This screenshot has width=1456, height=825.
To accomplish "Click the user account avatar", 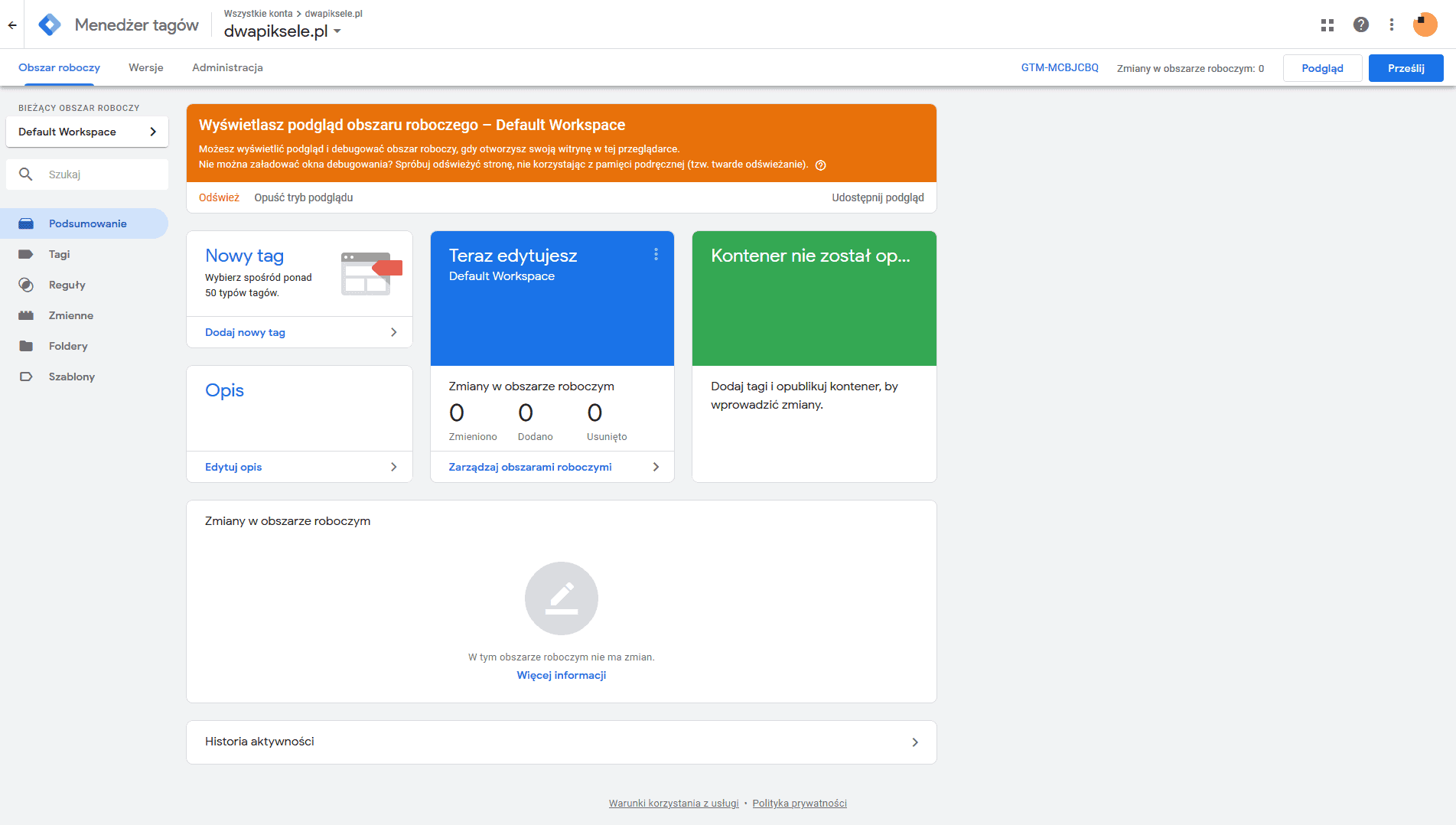I will tap(1425, 25).
